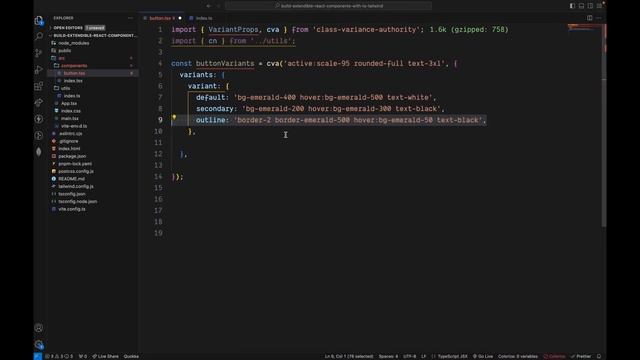The height and width of the screenshot is (360, 640).
Task: Go back with the navigation arrow
Action: [209, 6]
